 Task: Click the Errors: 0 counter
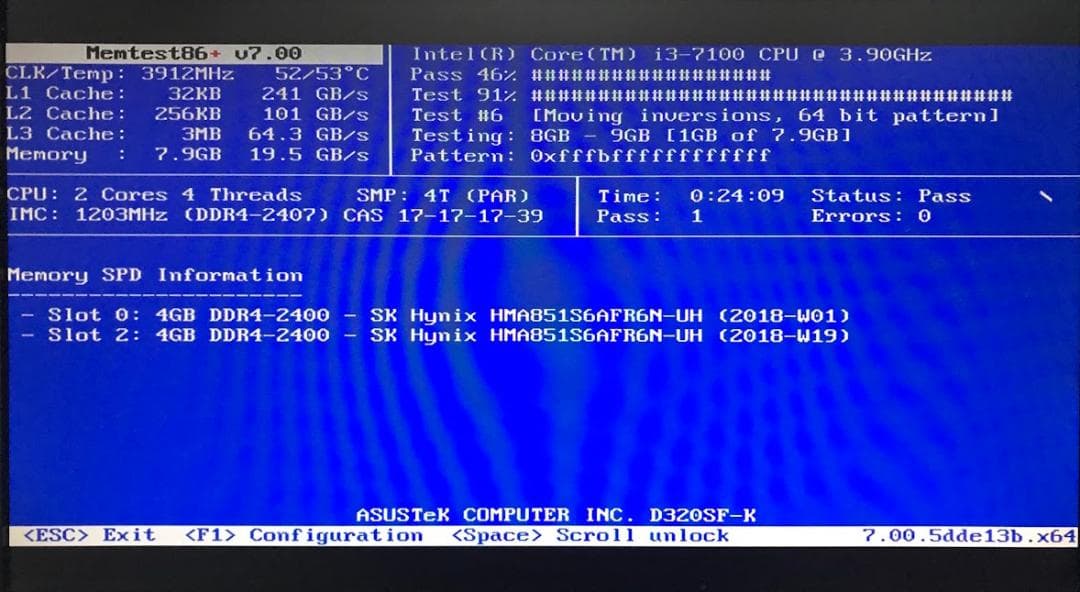pyautogui.click(x=870, y=217)
